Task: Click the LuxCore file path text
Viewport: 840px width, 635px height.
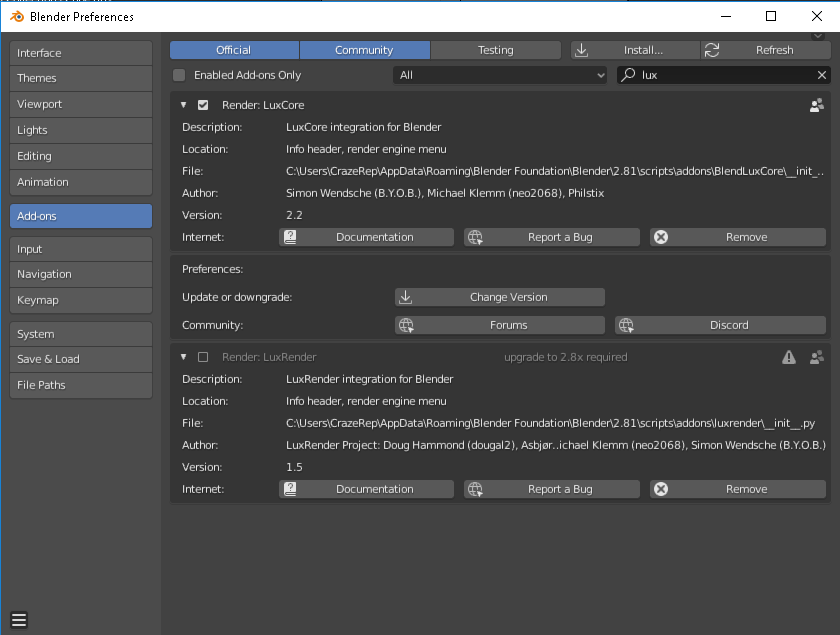Action: click(554, 171)
